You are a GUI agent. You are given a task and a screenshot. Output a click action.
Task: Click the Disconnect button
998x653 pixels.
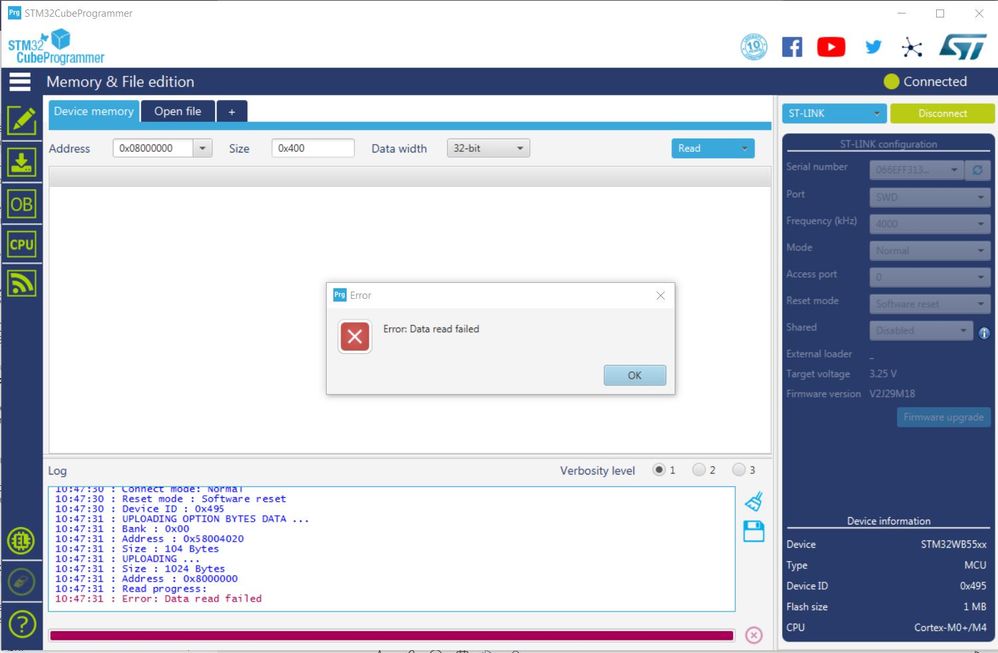click(x=942, y=113)
